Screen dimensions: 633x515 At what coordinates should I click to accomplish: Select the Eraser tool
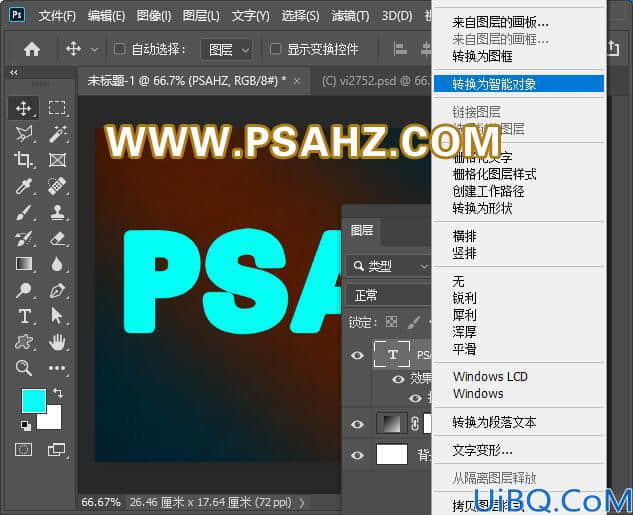57,239
